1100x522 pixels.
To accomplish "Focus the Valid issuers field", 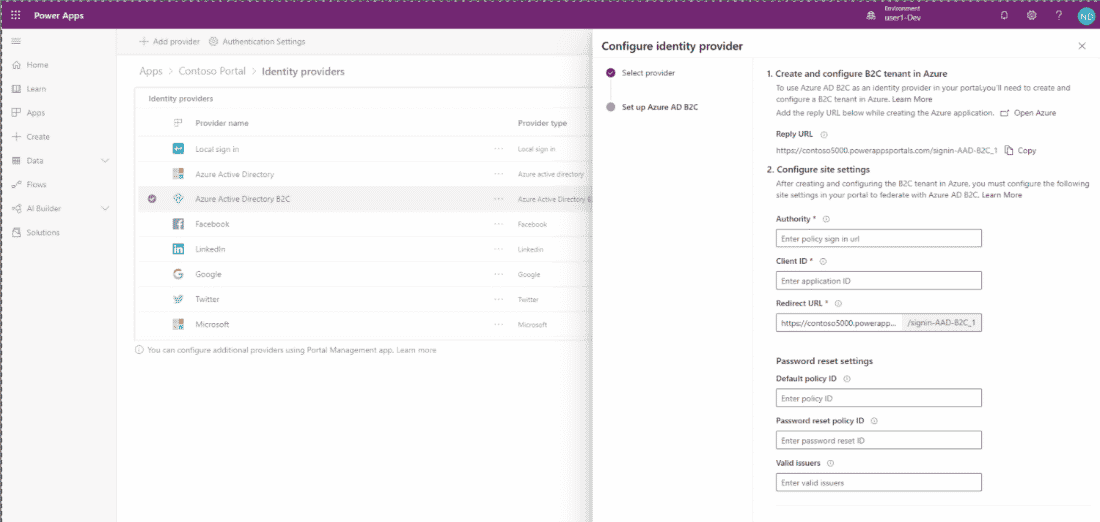I will (x=878, y=483).
